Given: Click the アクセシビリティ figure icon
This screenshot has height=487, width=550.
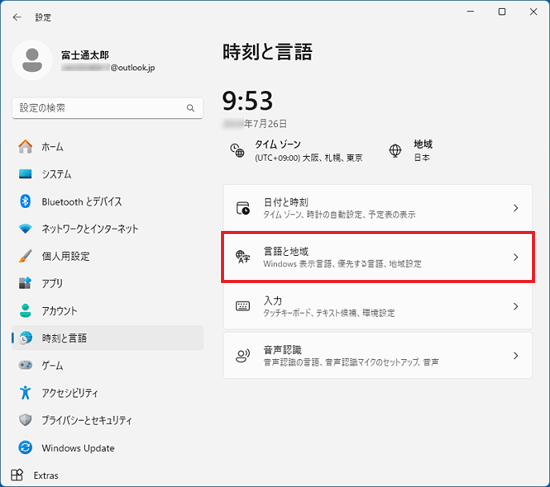Looking at the screenshot, I should [x=25, y=393].
